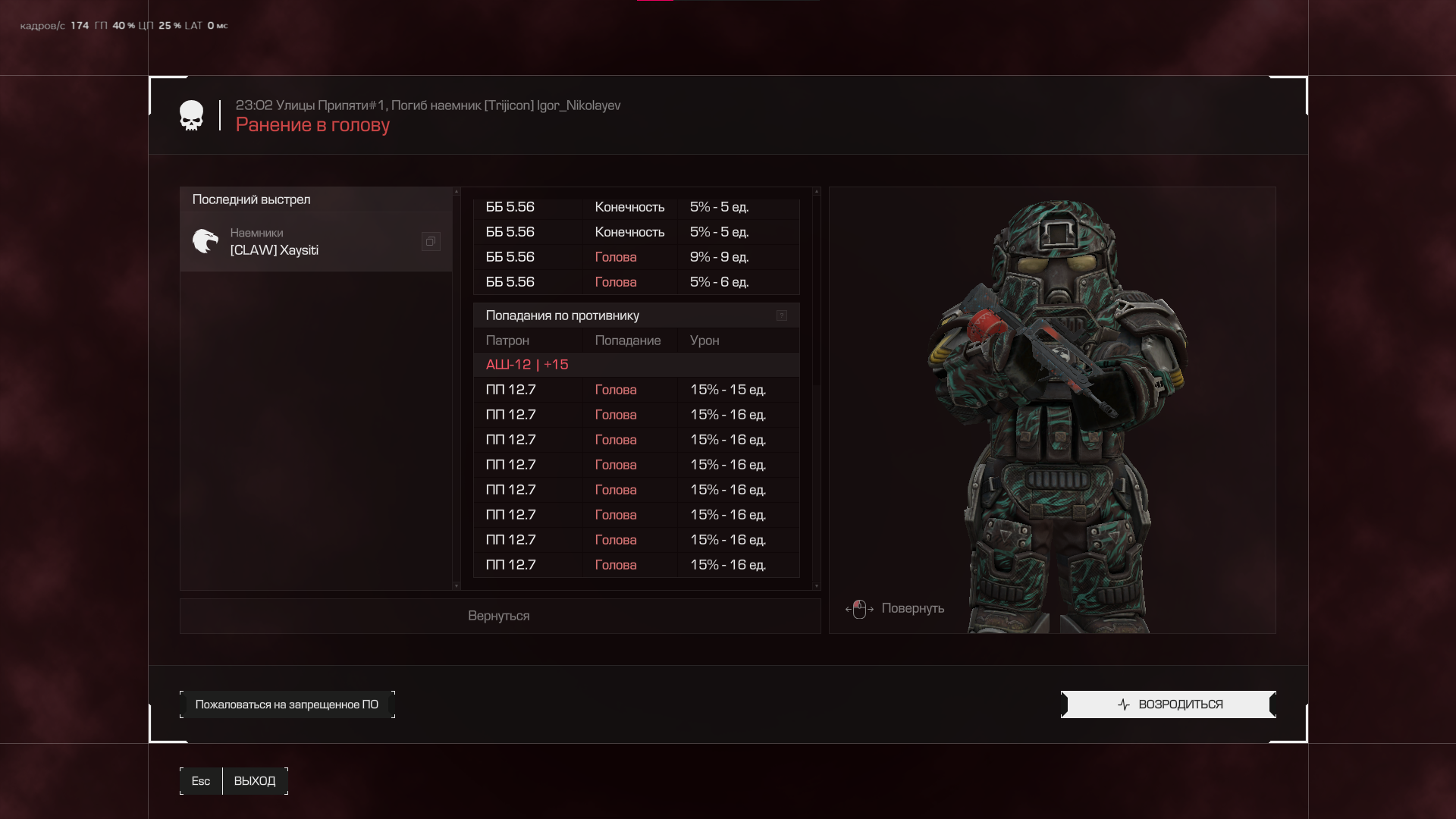Click scroll-down arrow of hits table

pyautogui.click(x=816, y=585)
